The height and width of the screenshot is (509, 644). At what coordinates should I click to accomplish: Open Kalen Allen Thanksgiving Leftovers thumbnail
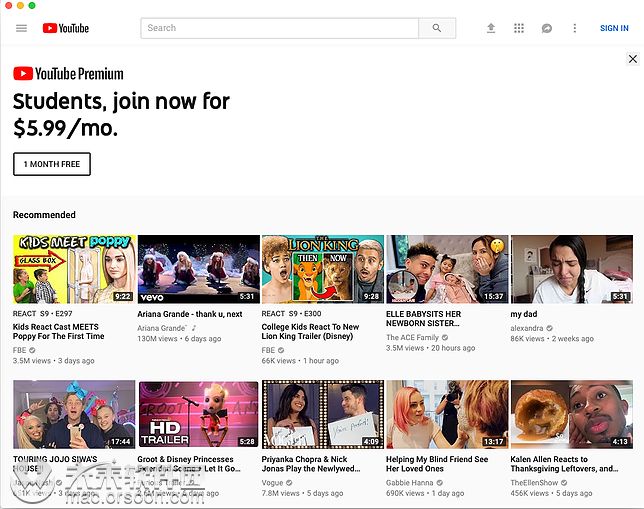pos(572,414)
